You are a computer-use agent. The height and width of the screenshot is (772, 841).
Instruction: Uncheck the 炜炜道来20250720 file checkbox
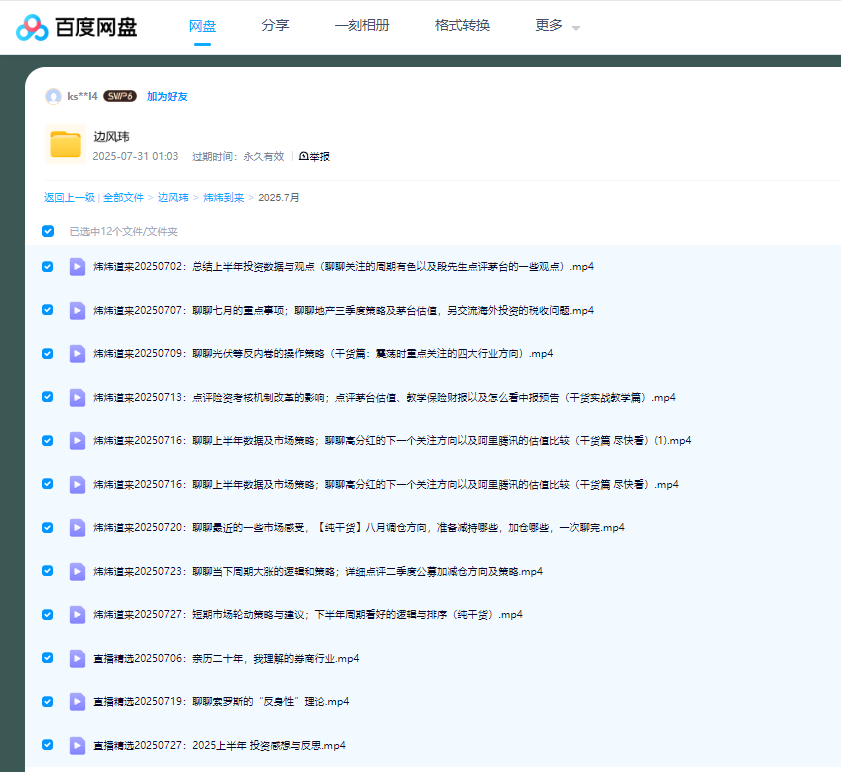[x=48, y=527]
